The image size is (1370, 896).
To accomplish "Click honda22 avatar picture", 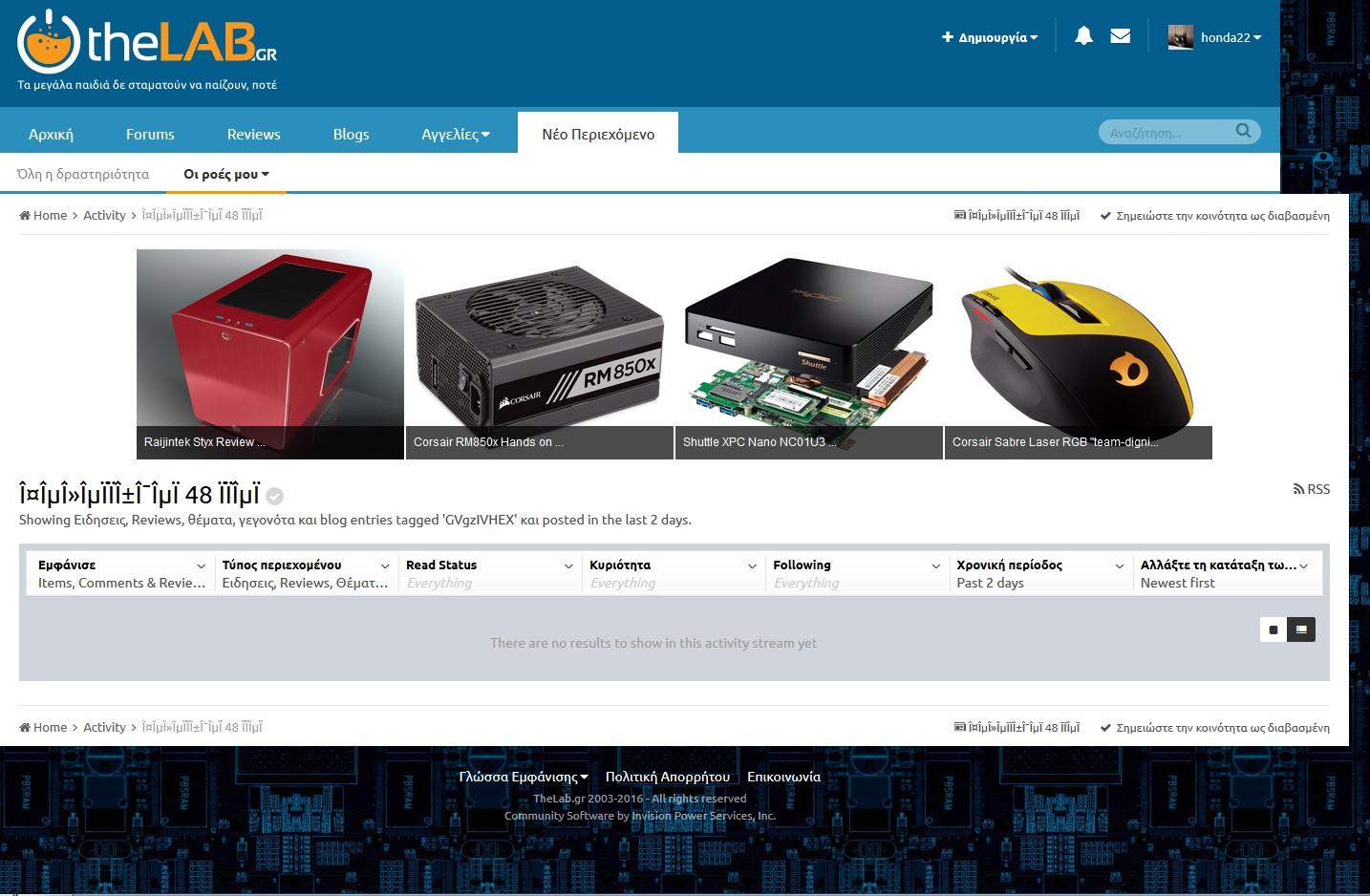I will pos(1181,37).
